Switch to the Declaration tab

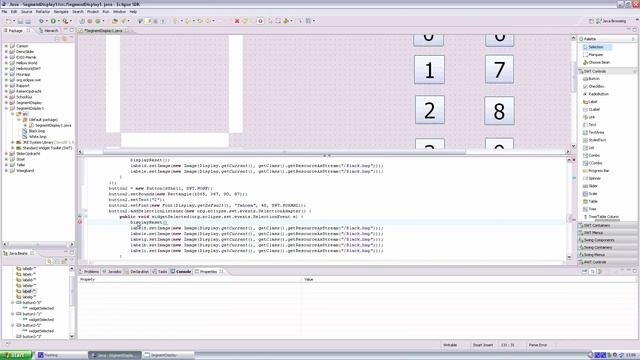[137, 271]
